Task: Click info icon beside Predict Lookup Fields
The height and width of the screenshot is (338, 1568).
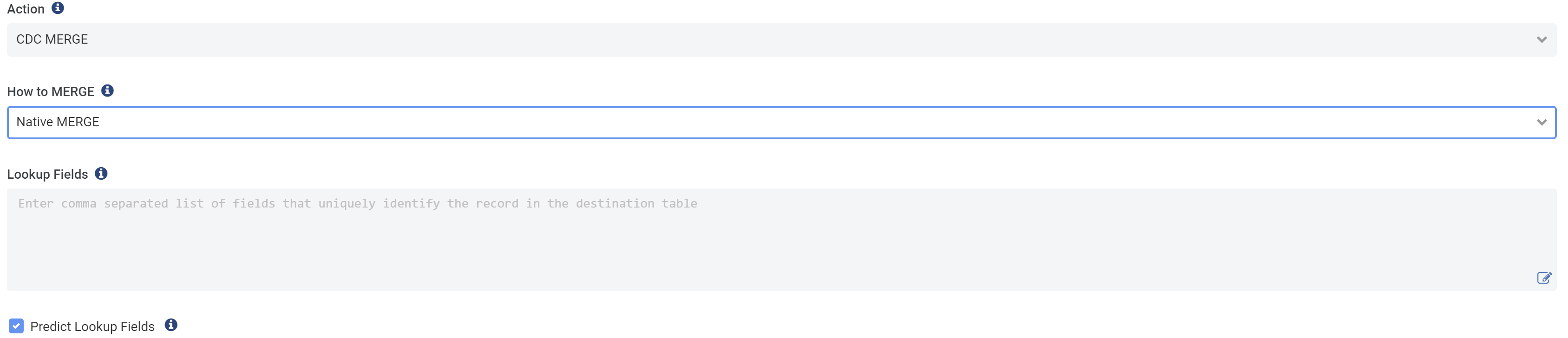Action: pos(171,325)
